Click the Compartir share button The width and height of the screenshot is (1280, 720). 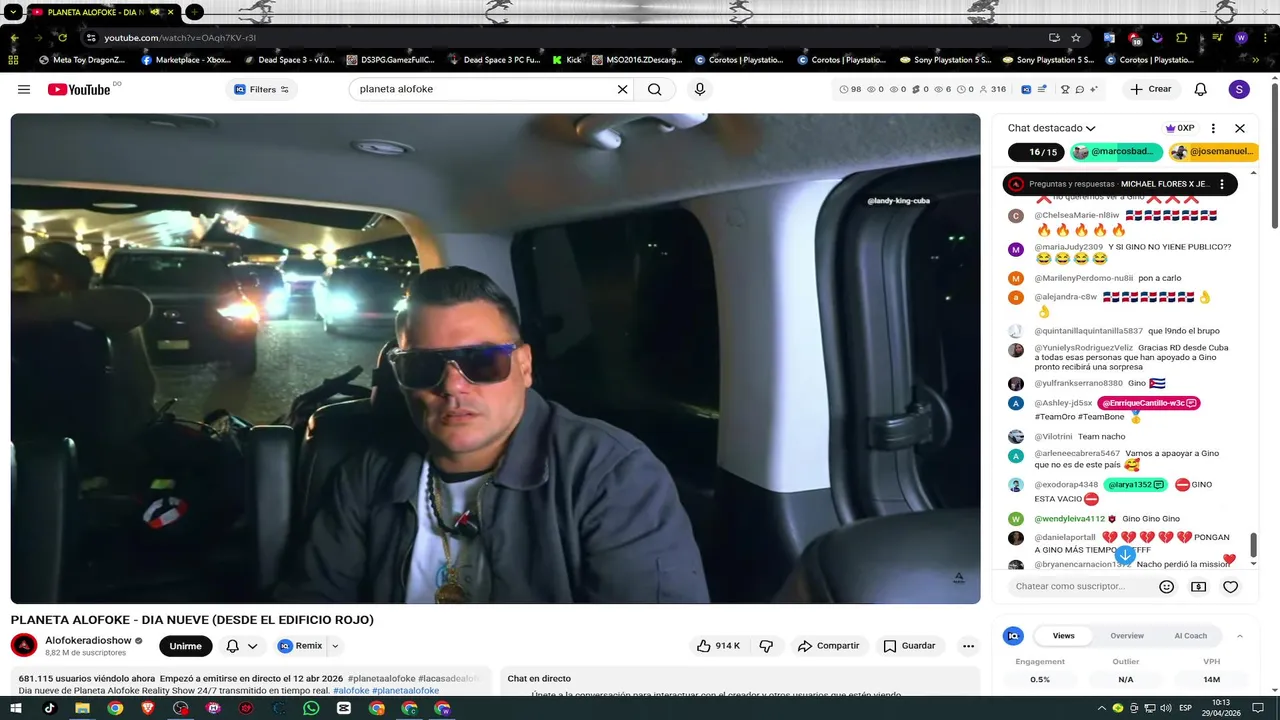829,646
